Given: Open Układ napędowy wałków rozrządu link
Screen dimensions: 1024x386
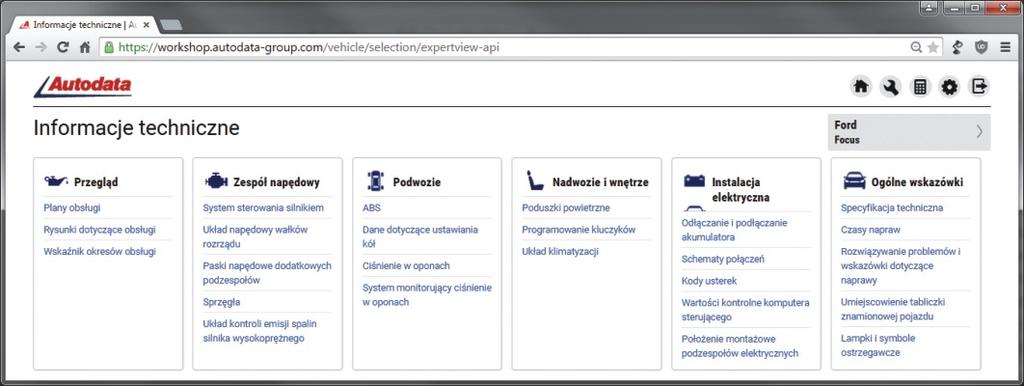Looking at the screenshot, I should click(255, 236).
